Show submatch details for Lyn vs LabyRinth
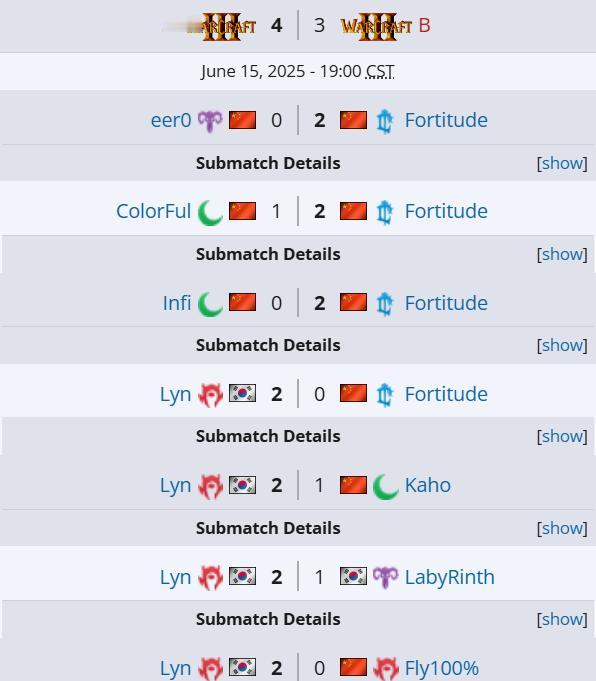 click(562, 619)
